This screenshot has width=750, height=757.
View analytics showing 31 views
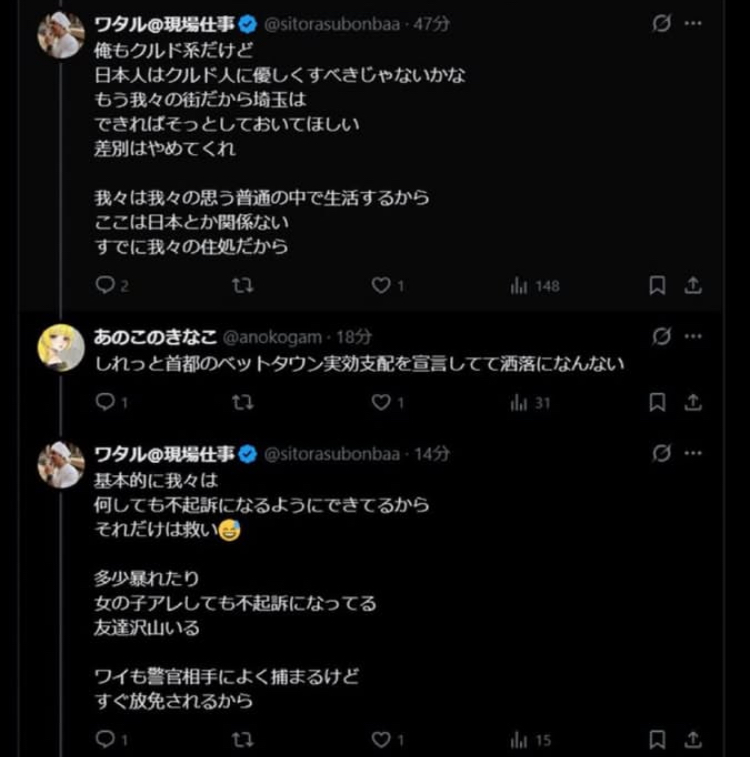(x=531, y=402)
